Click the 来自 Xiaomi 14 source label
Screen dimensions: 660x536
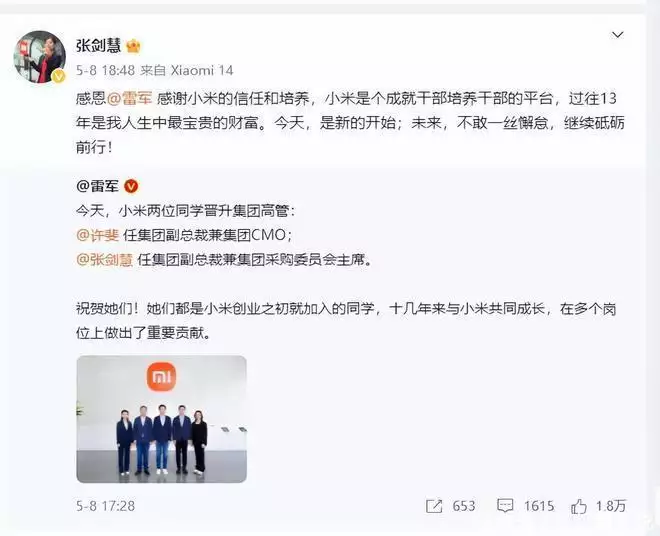[x=187, y=70]
